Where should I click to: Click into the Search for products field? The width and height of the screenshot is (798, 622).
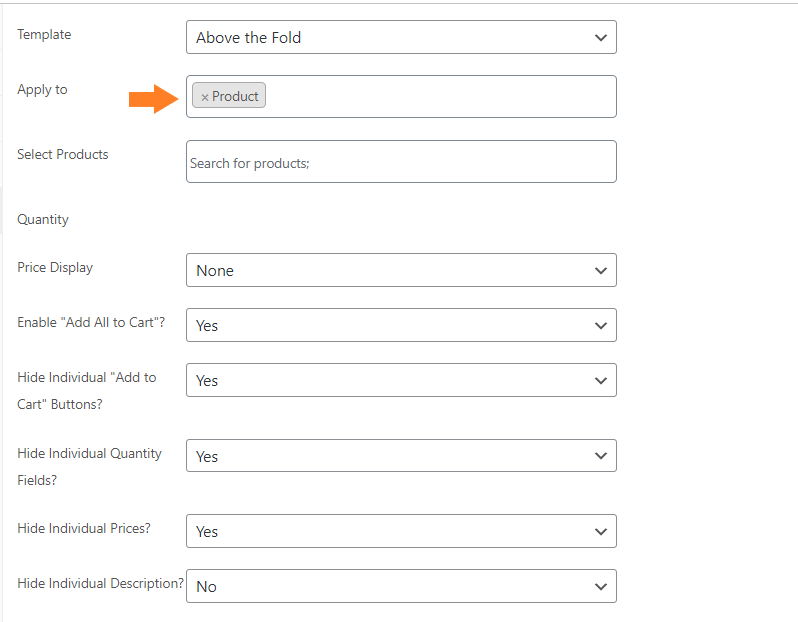pyautogui.click(x=401, y=162)
